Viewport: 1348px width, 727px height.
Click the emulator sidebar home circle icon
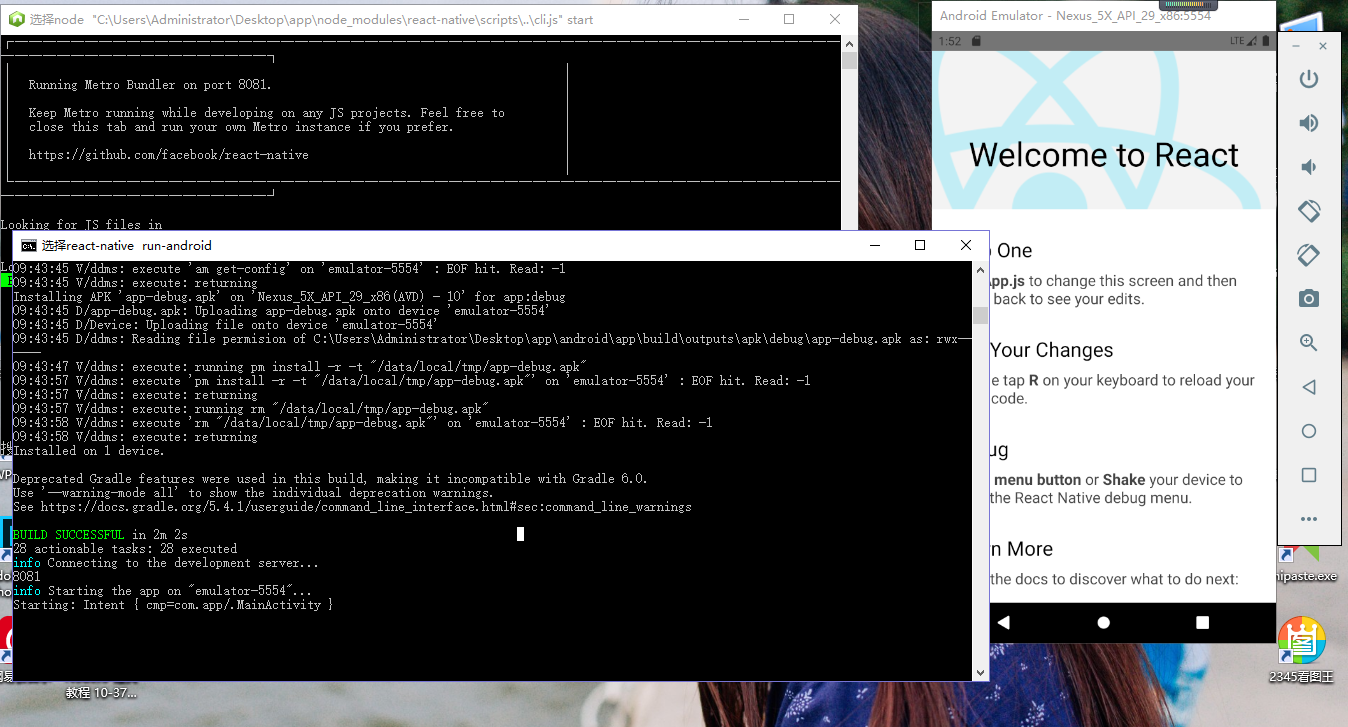pos(1308,431)
